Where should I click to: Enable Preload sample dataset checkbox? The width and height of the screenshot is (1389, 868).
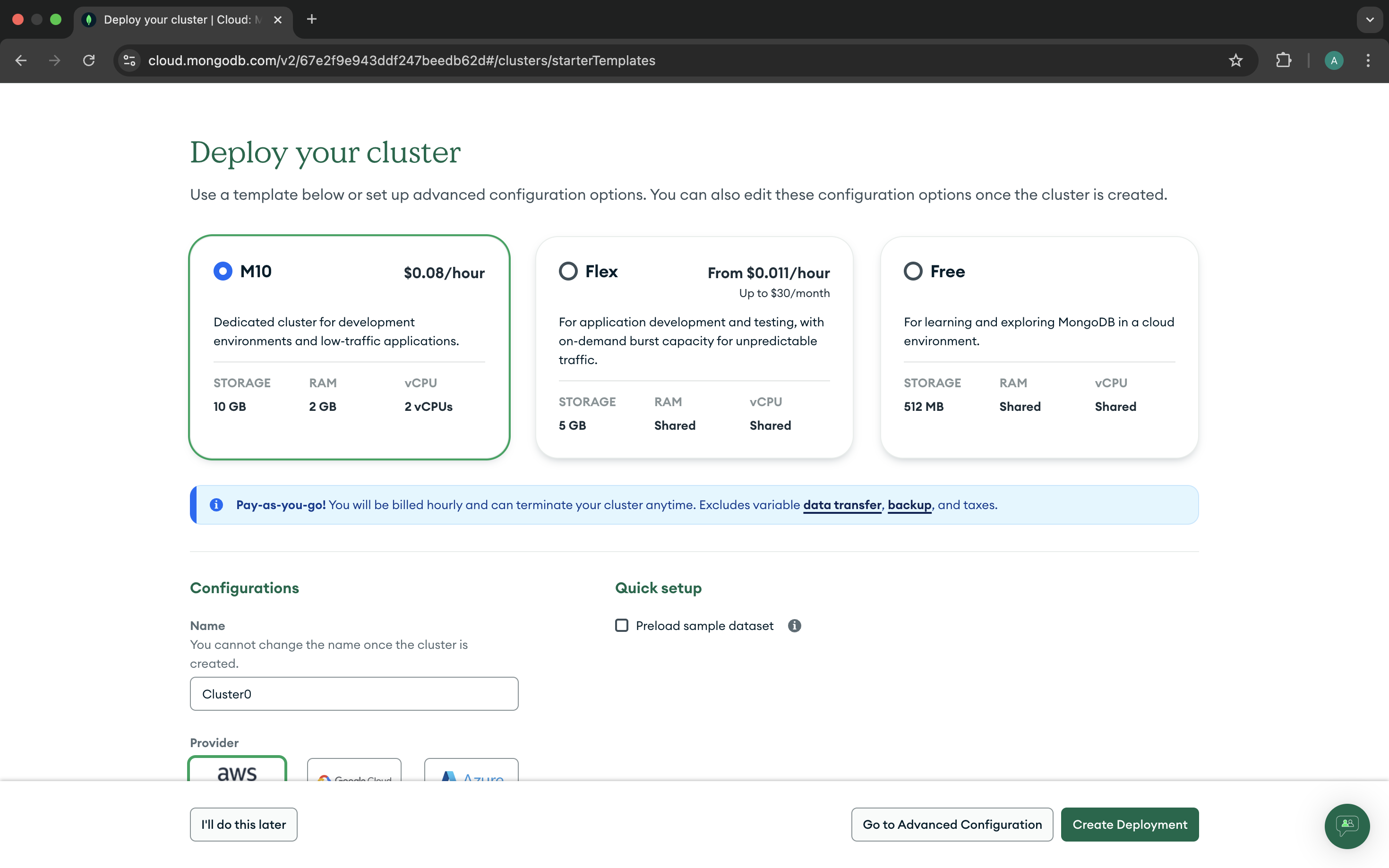click(x=621, y=626)
